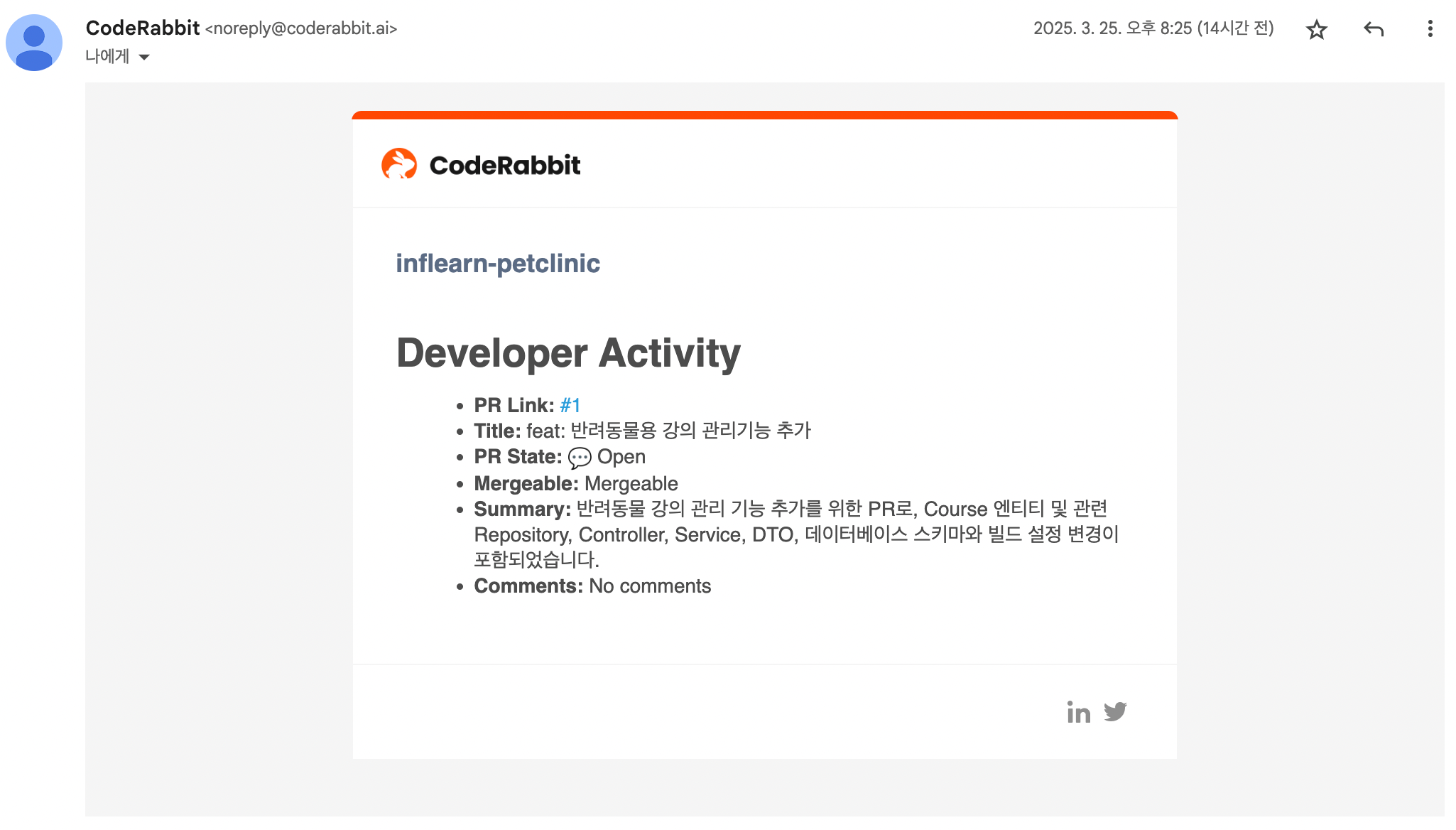1456x830 pixels.
Task: Click the speech bubble beside PR State
Action: tap(579, 458)
